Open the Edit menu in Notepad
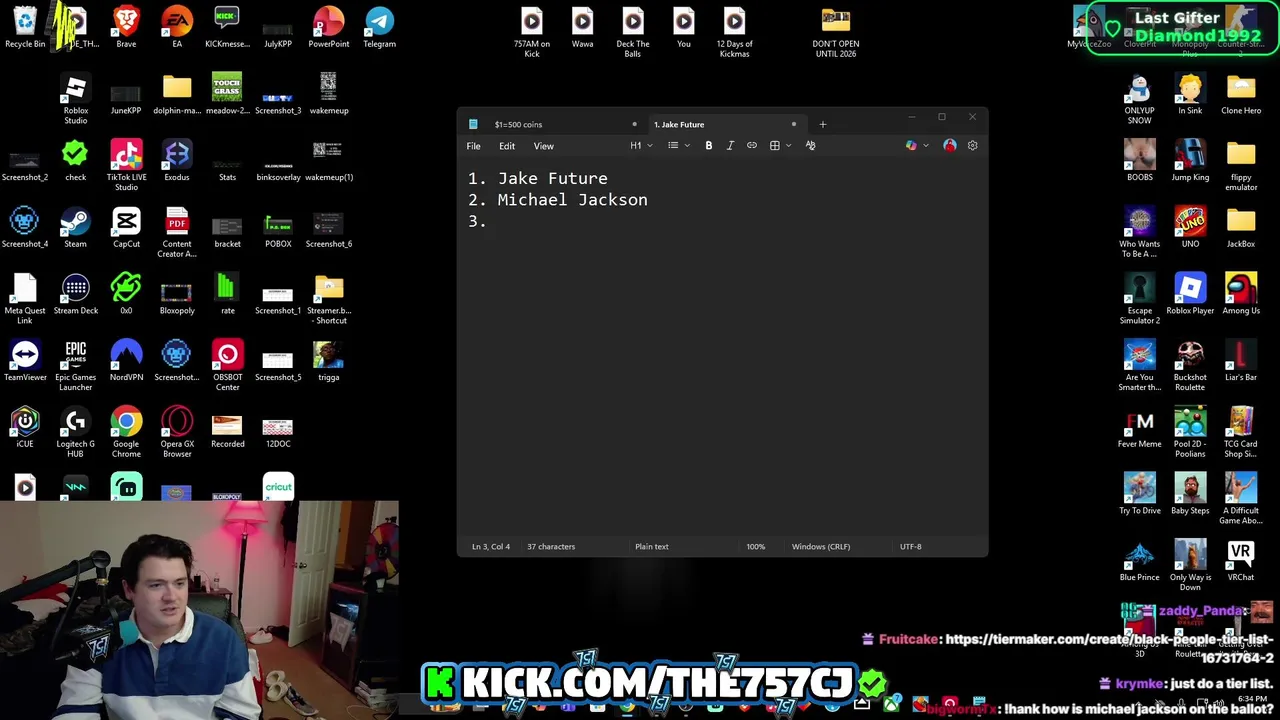This screenshot has height=720, width=1280. [x=507, y=146]
